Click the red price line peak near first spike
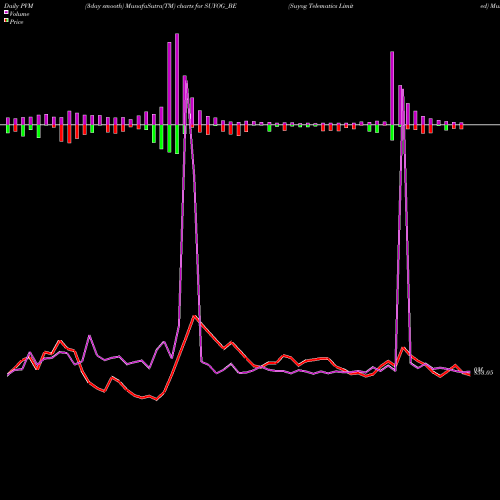500x500 pixels. [194, 316]
